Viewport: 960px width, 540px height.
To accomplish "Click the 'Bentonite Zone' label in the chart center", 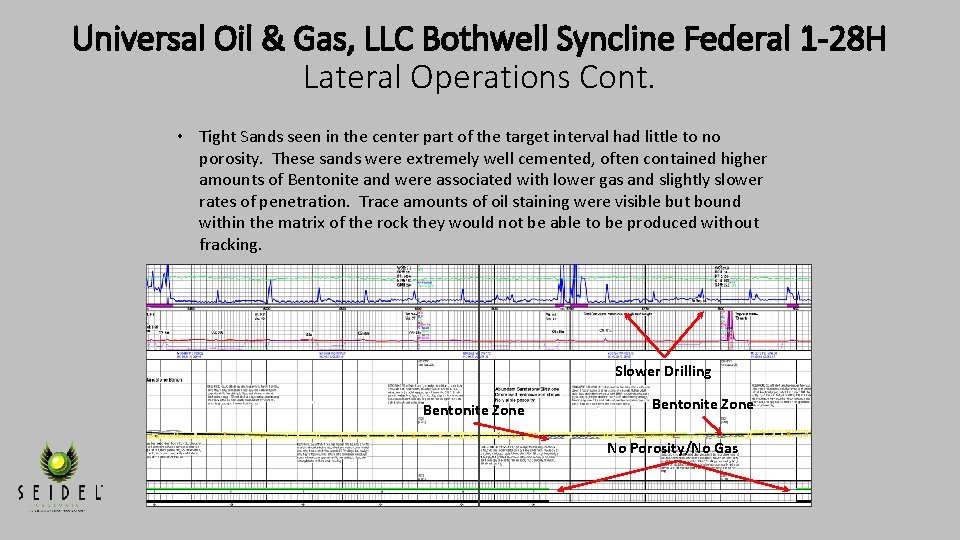I will pos(474,410).
